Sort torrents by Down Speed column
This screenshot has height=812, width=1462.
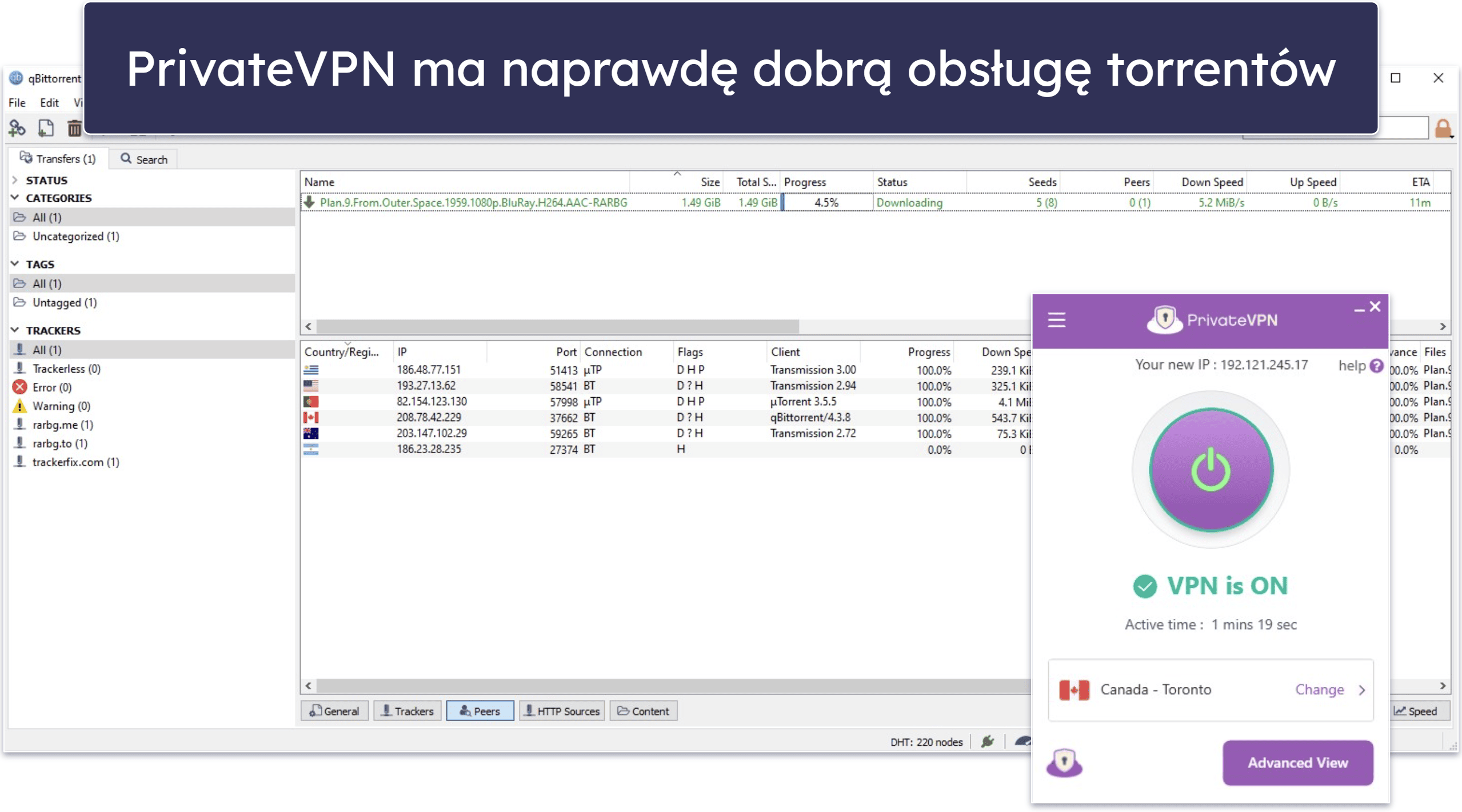tap(1201, 182)
